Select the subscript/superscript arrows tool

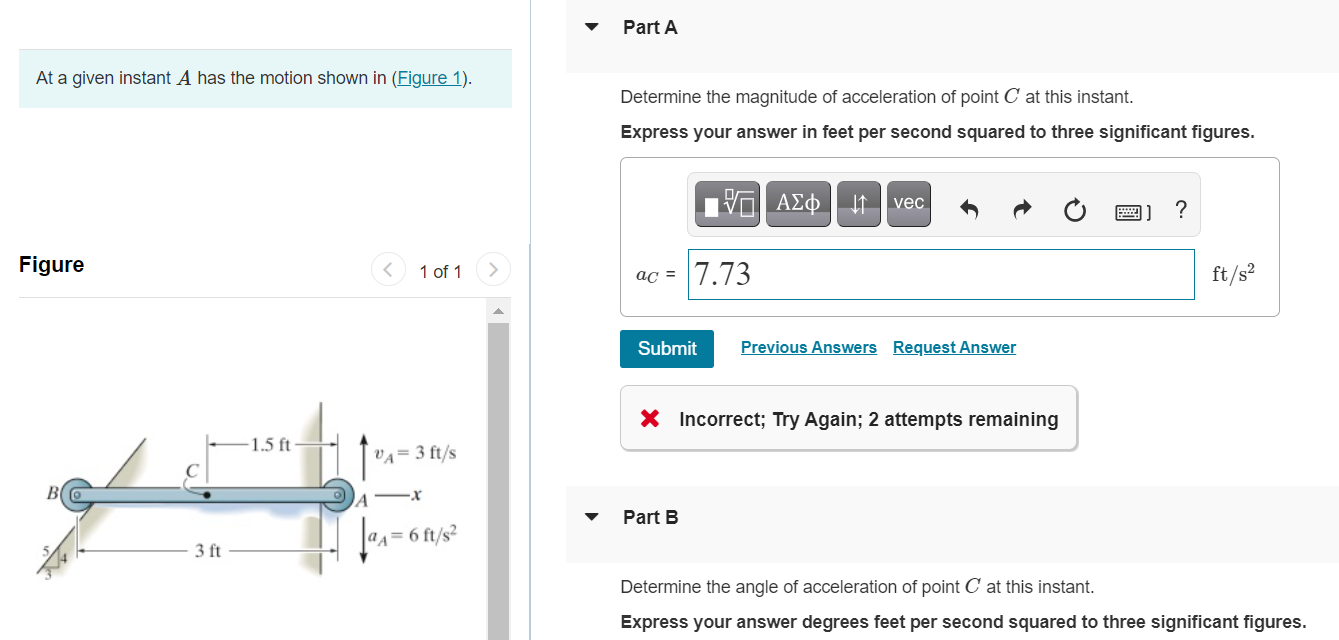coord(858,203)
